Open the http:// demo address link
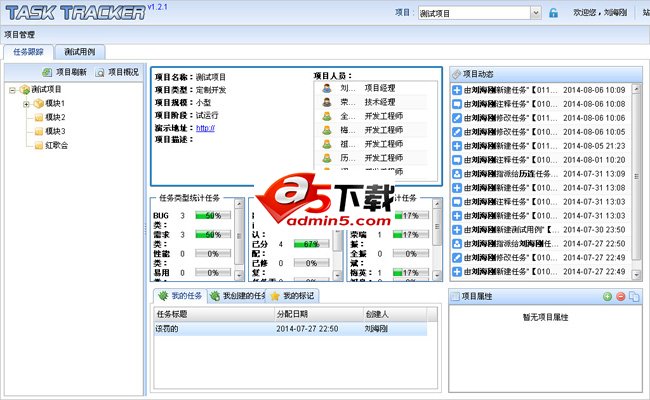650x400 pixels. (205, 128)
